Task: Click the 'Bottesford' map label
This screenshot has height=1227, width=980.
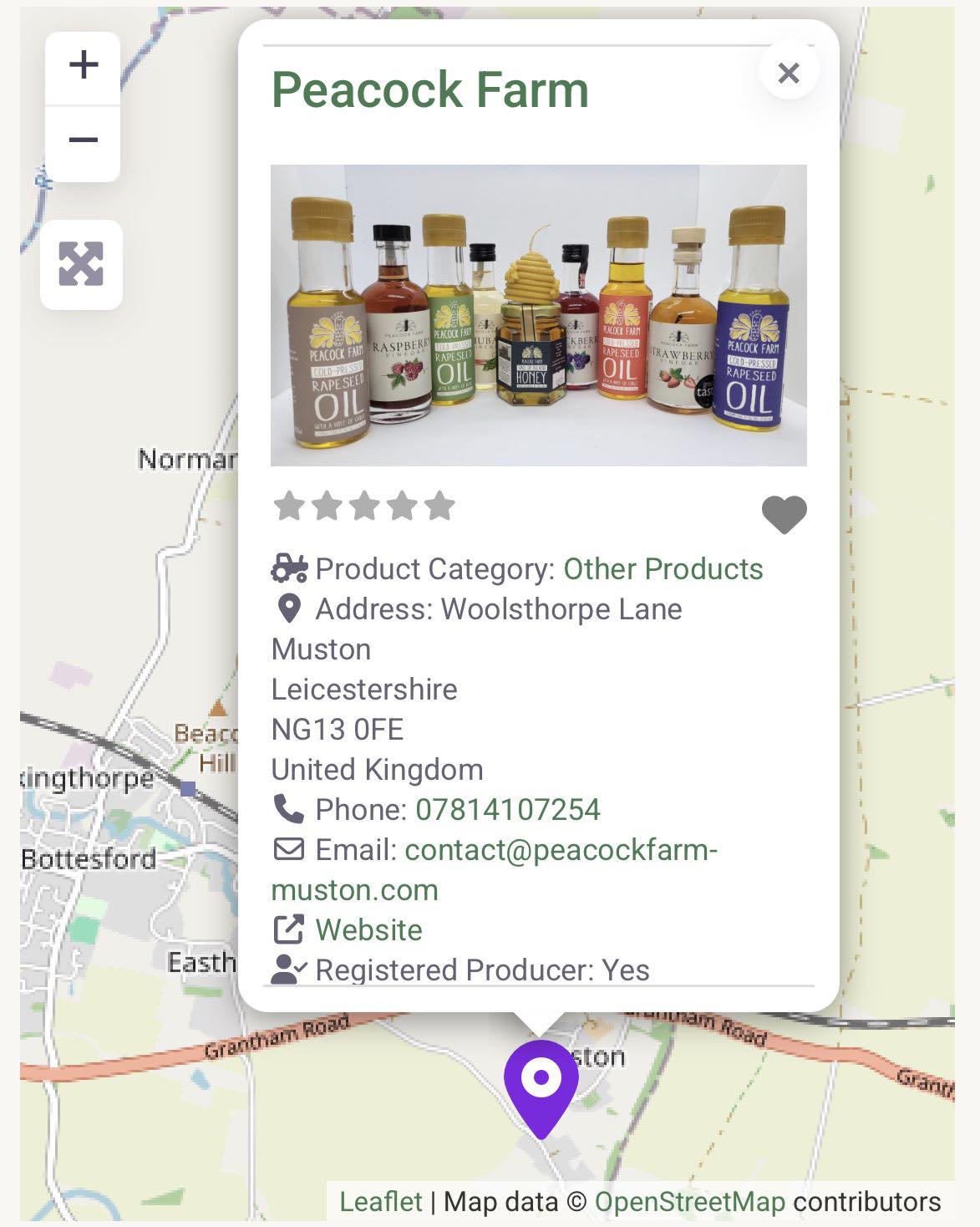Action: pyautogui.click(x=89, y=858)
